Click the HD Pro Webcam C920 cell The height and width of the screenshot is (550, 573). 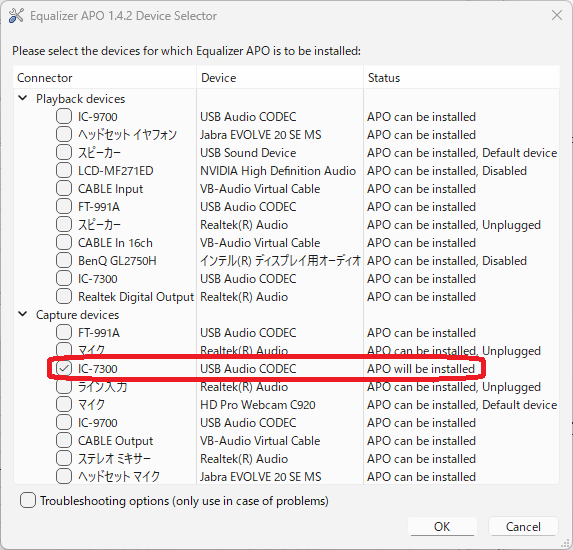click(258, 405)
